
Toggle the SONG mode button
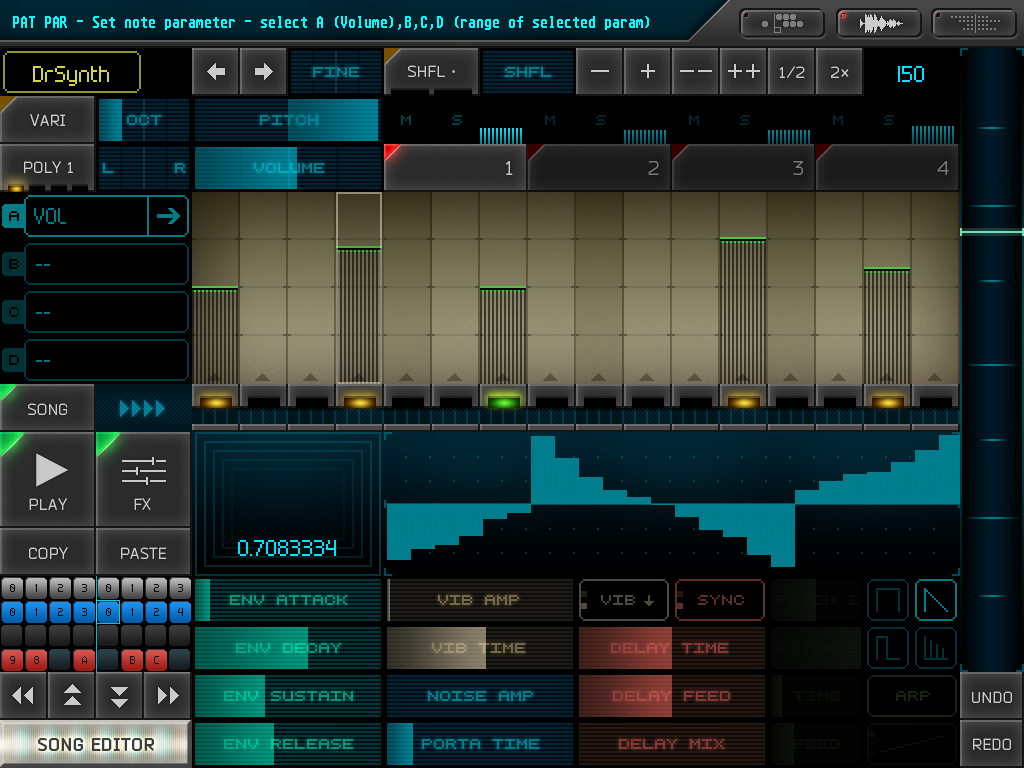pyautogui.click(x=47, y=408)
